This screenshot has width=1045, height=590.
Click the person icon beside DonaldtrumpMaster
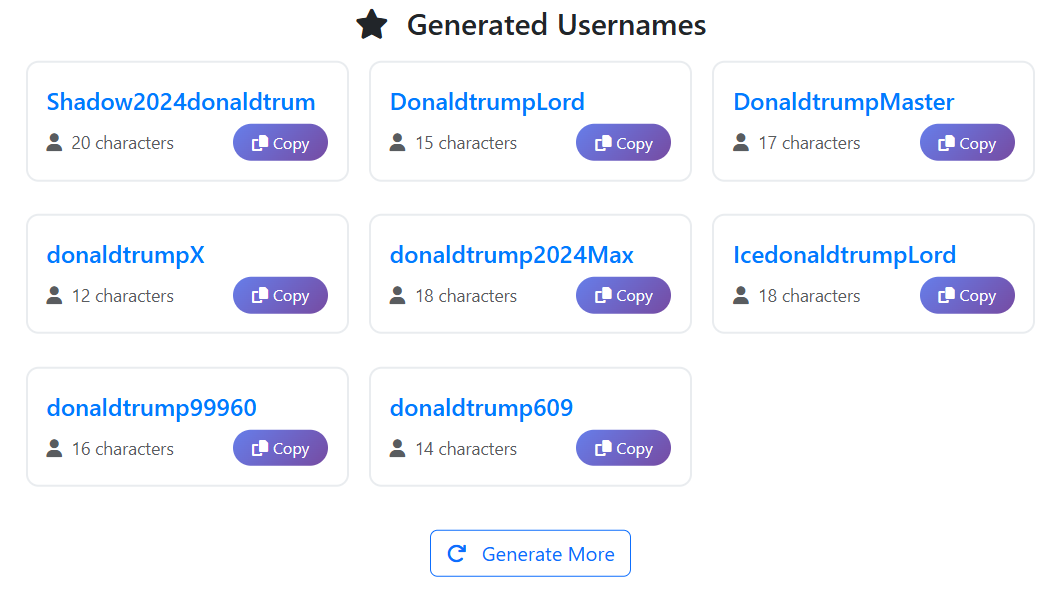point(741,142)
